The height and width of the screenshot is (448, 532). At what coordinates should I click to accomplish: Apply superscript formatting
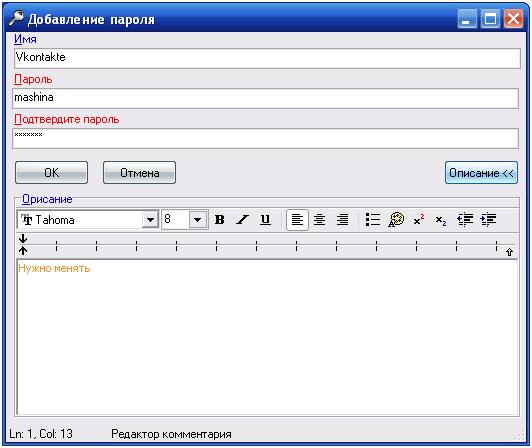(419, 220)
